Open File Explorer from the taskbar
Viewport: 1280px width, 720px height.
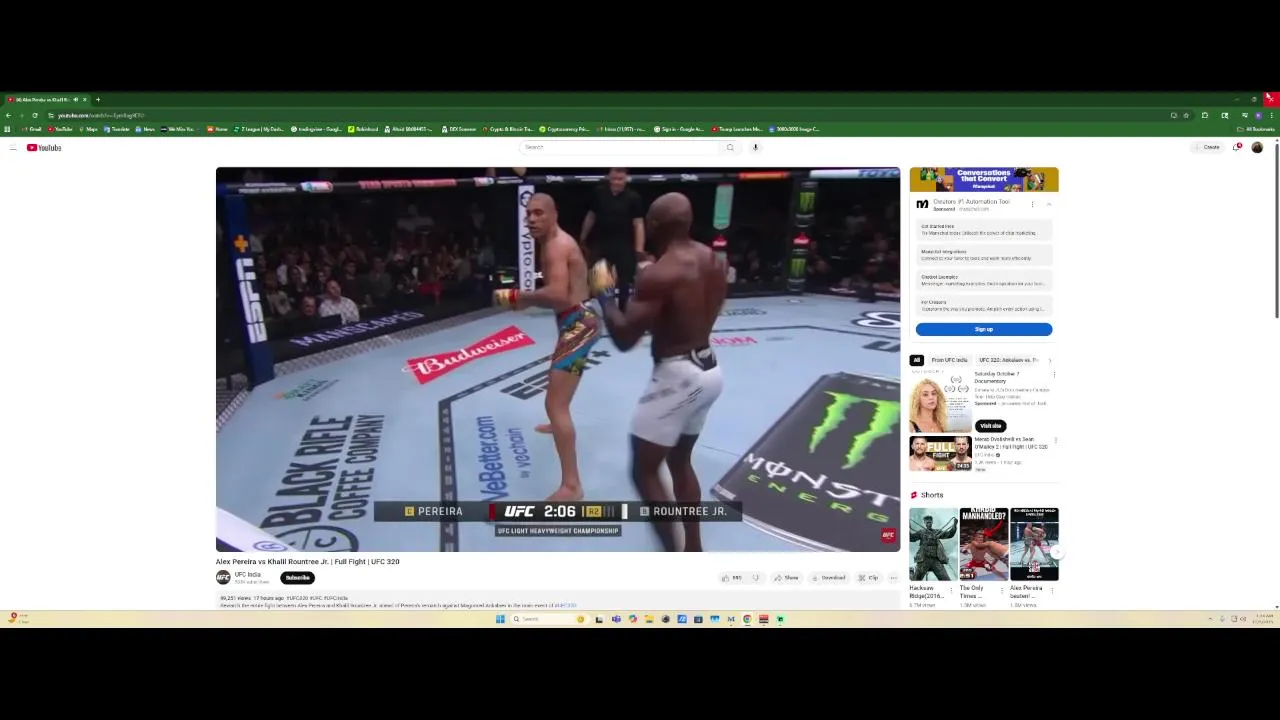649,619
